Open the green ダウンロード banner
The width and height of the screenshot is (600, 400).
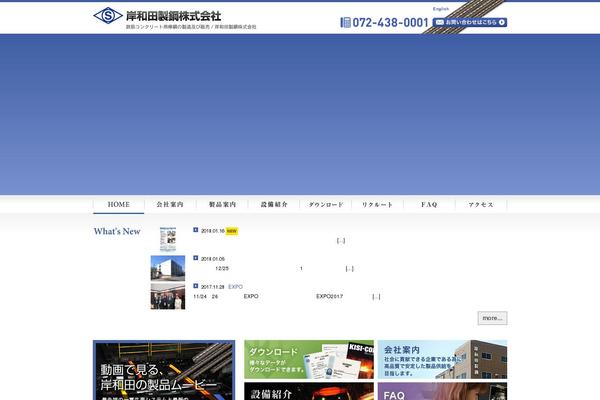point(309,359)
